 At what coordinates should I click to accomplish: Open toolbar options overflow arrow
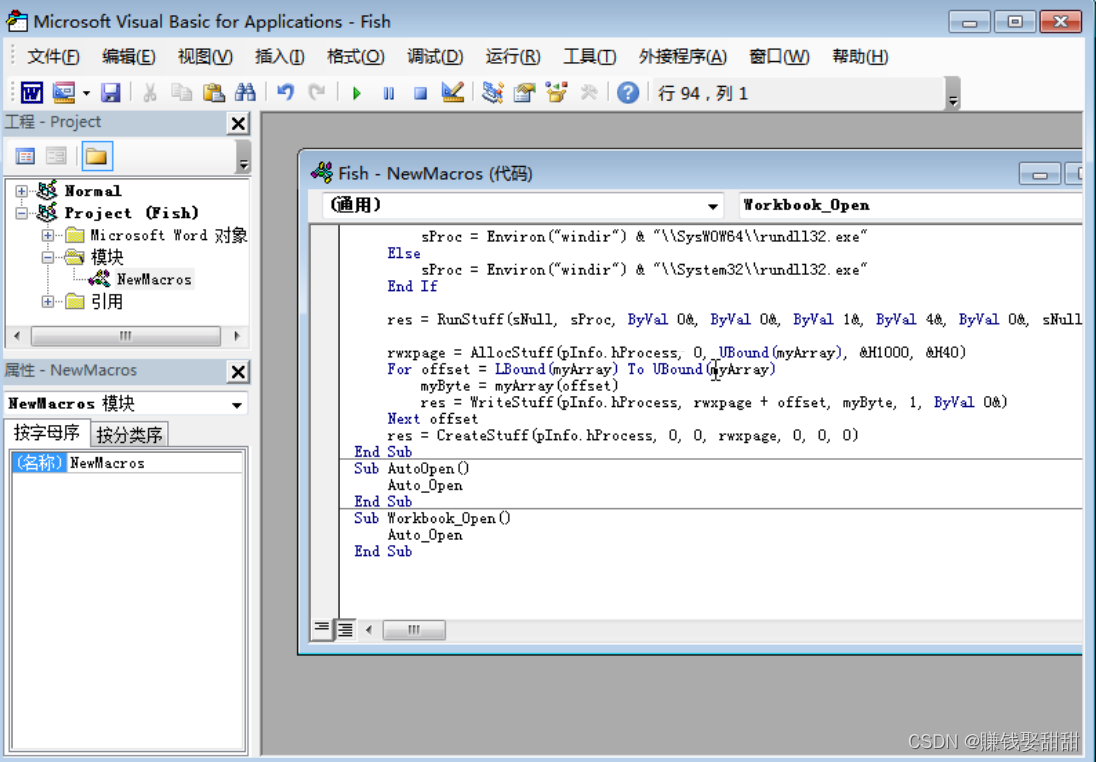952,94
